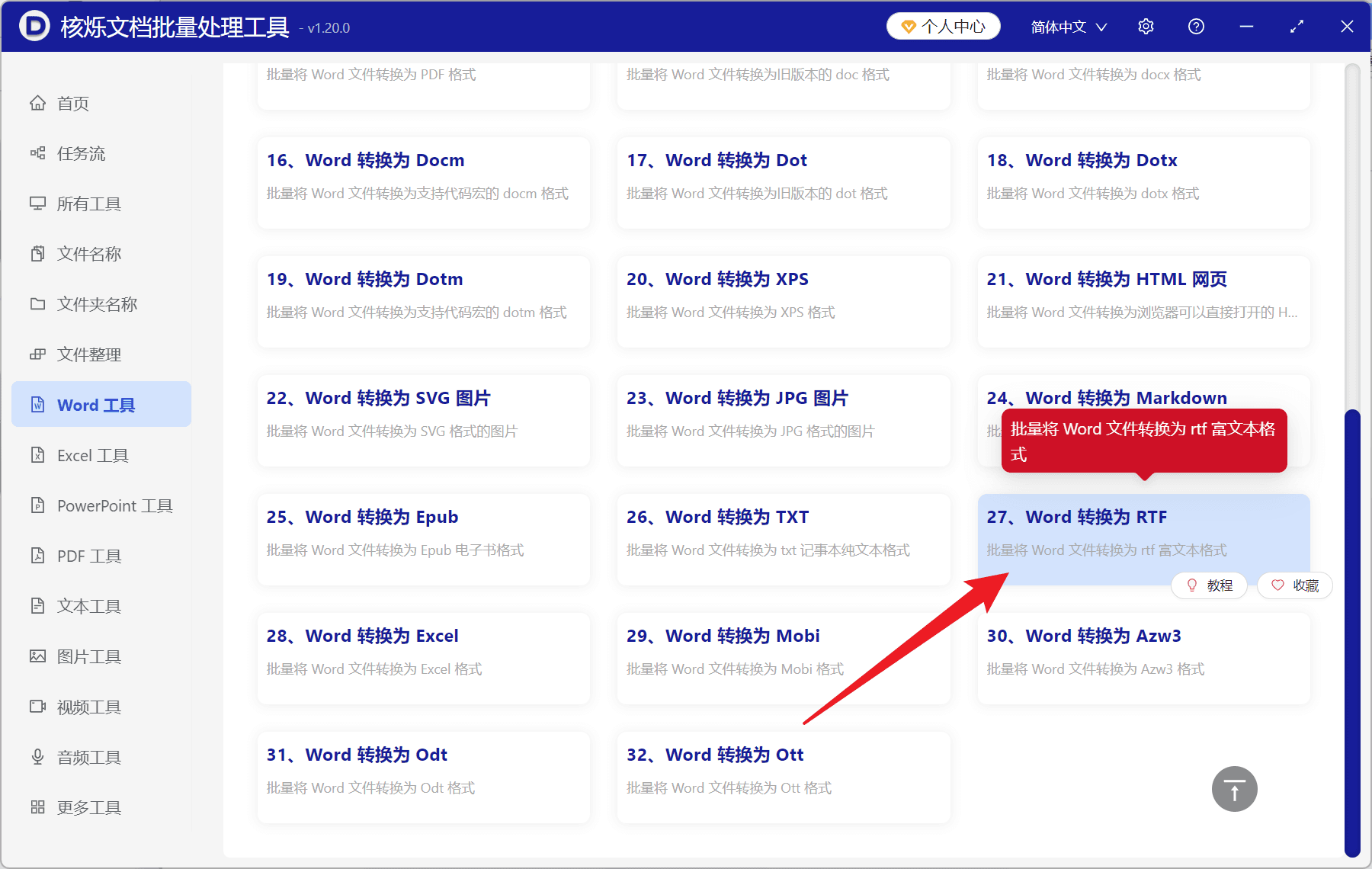1372x869 pixels.
Task: Click the app logo in title bar
Action: tap(34, 27)
